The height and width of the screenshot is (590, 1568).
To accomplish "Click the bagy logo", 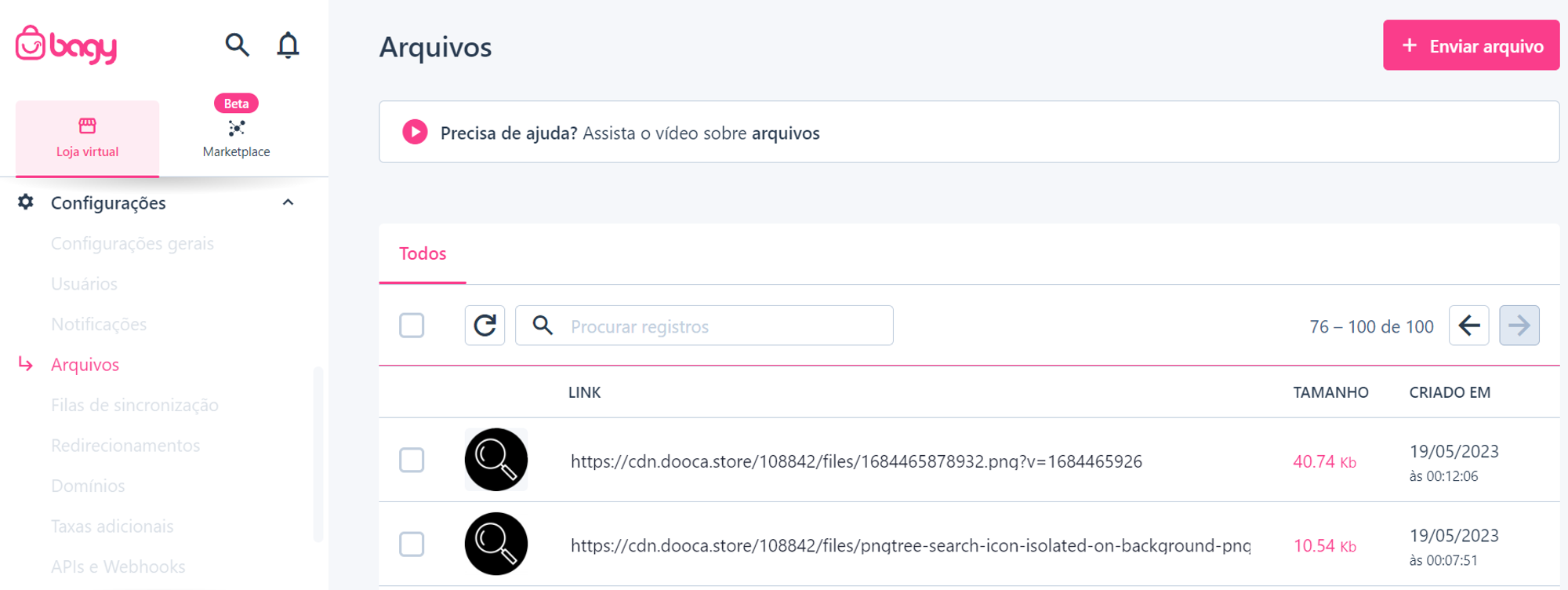I will (x=67, y=46).
